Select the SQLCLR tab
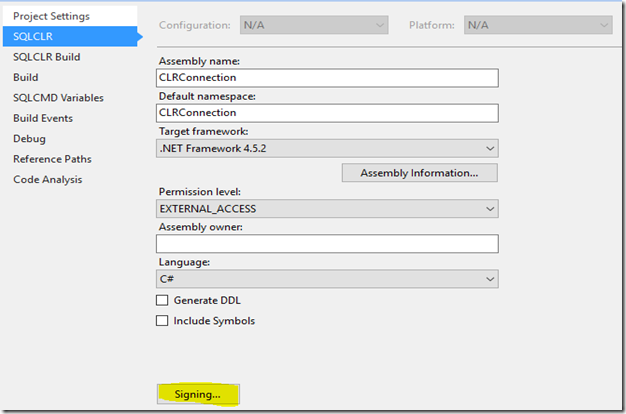Viewport: 626px width, 414px height. [35, 36]
